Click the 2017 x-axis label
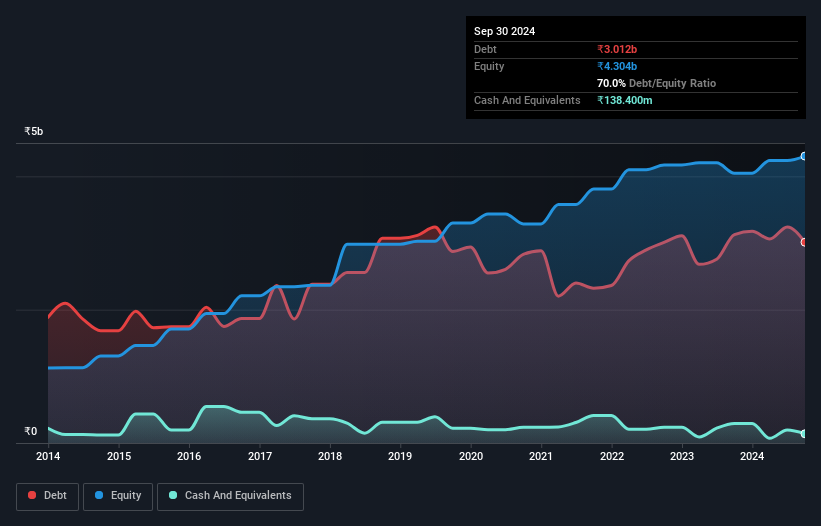This screenshot has height=526, width=821. [x=260, y=456]
